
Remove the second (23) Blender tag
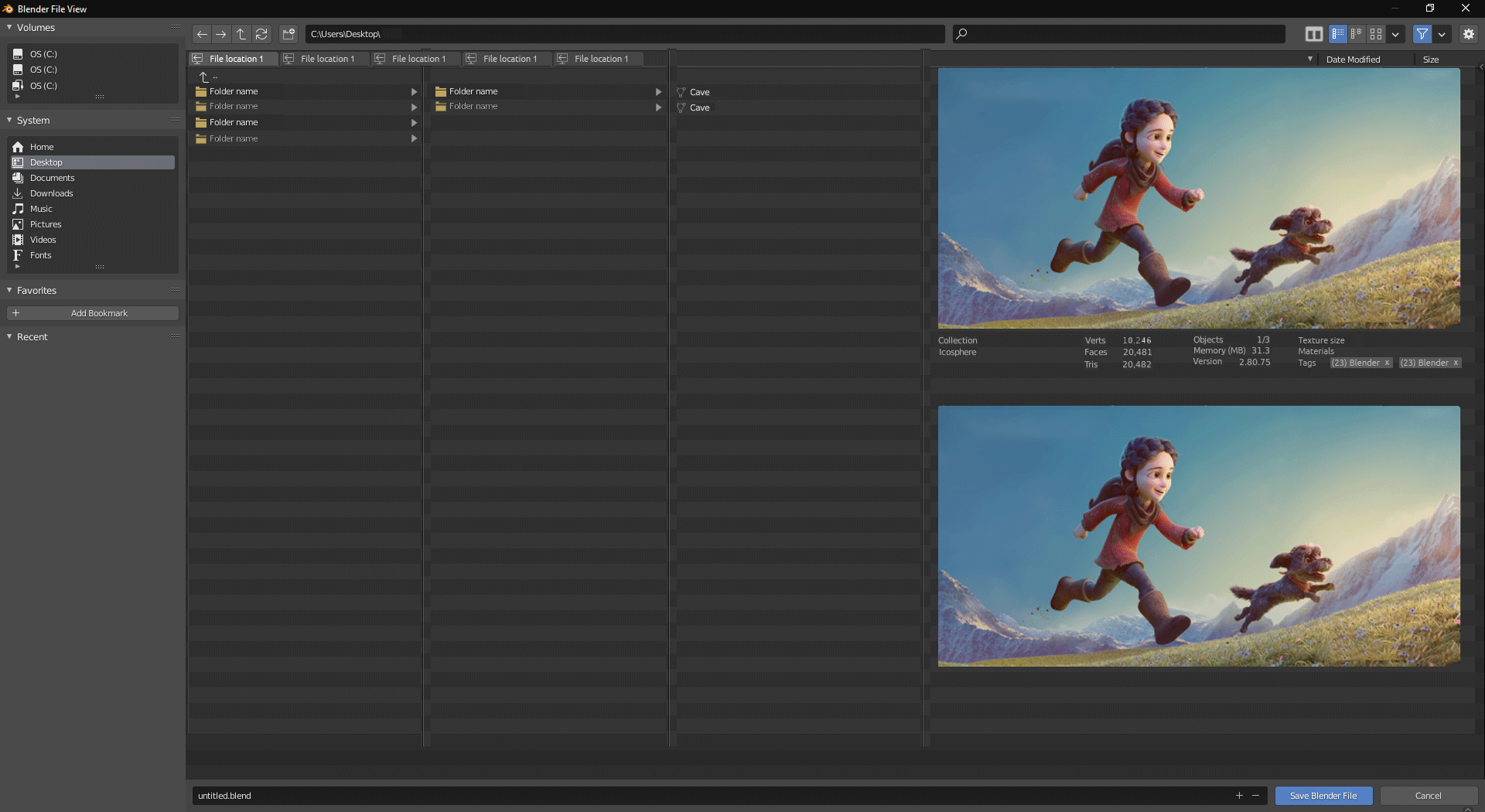[1456, 363]
